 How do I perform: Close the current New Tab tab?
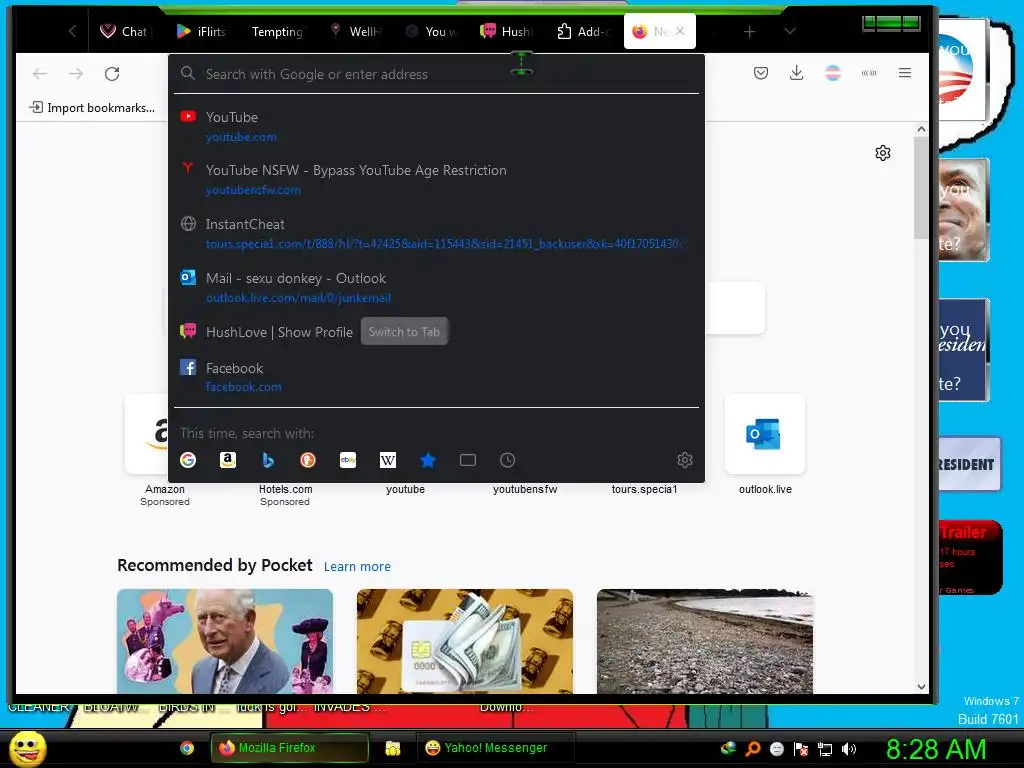pyautogui.click(x=680, y=31)
